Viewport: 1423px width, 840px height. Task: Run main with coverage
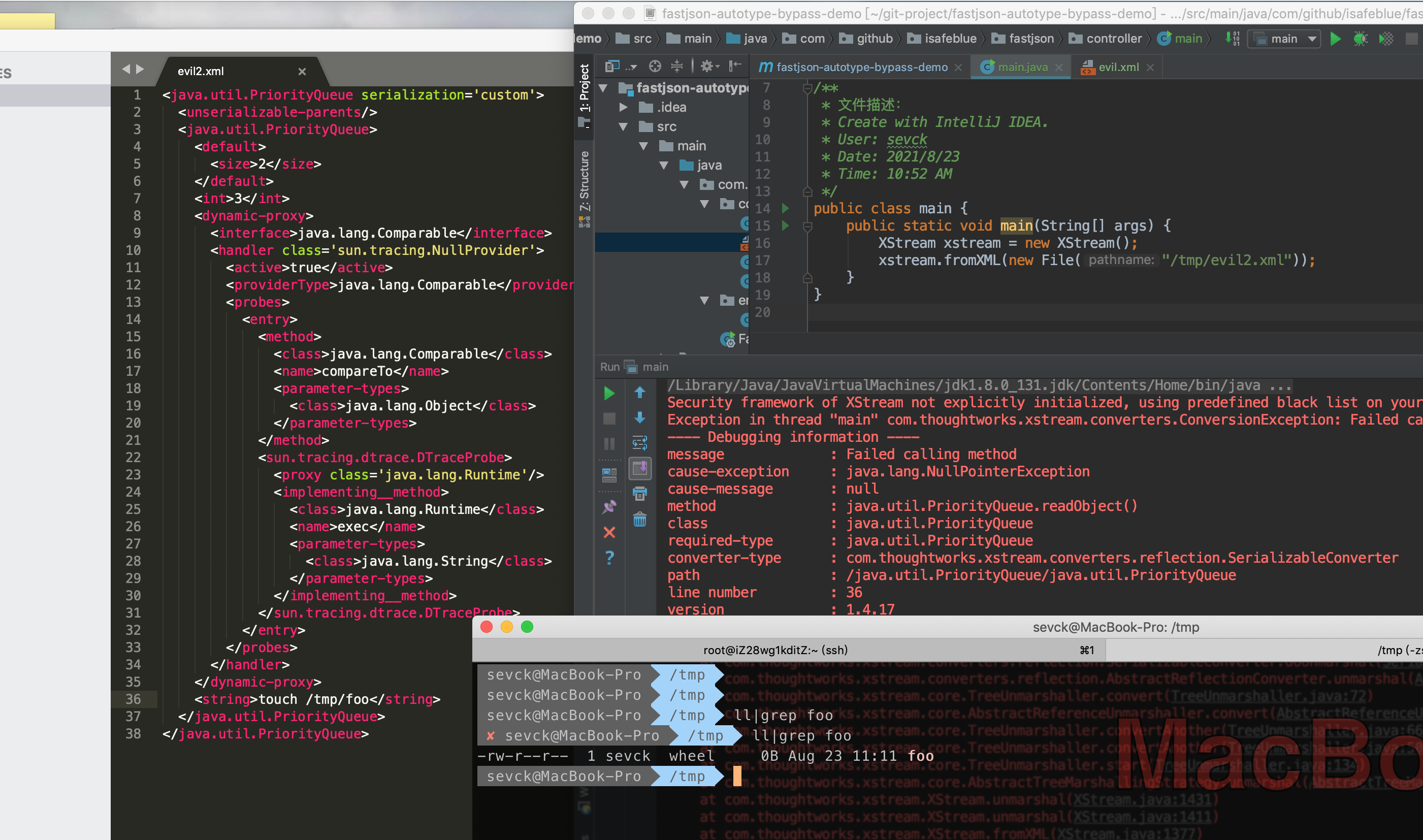click(x=1385, y=39)
